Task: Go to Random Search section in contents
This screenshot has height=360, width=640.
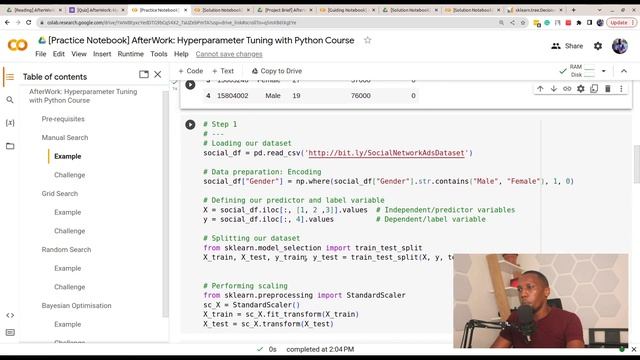Action: pos(66,250)
